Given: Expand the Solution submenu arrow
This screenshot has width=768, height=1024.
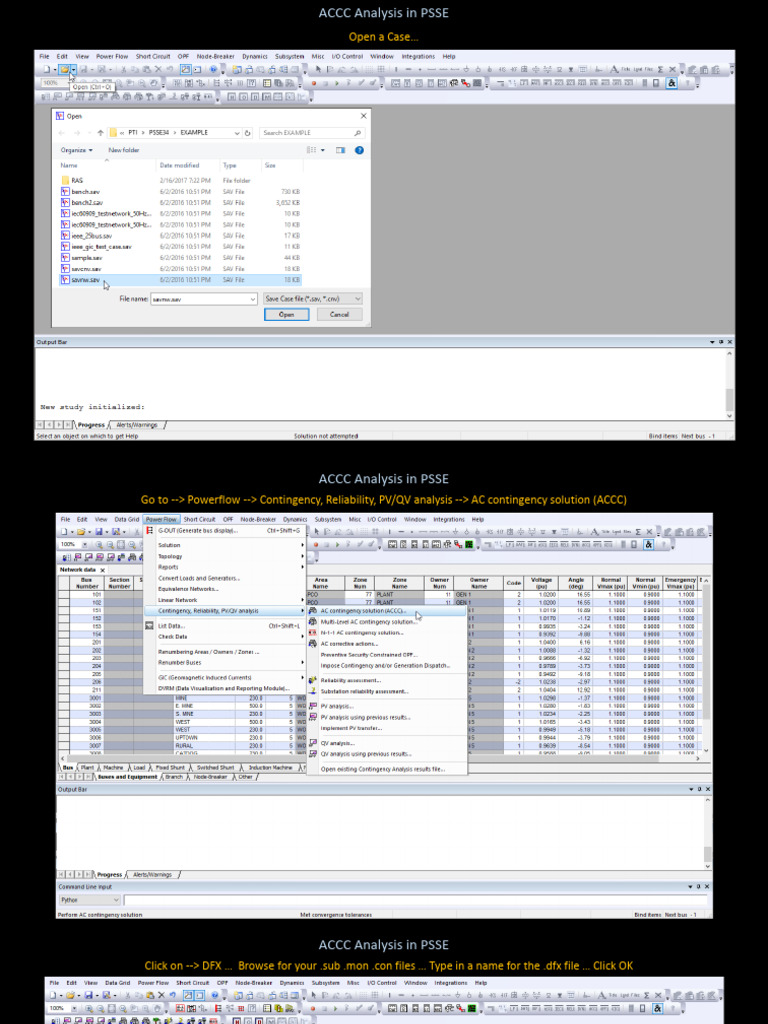Looking at the screenshot, I should 302,545.
